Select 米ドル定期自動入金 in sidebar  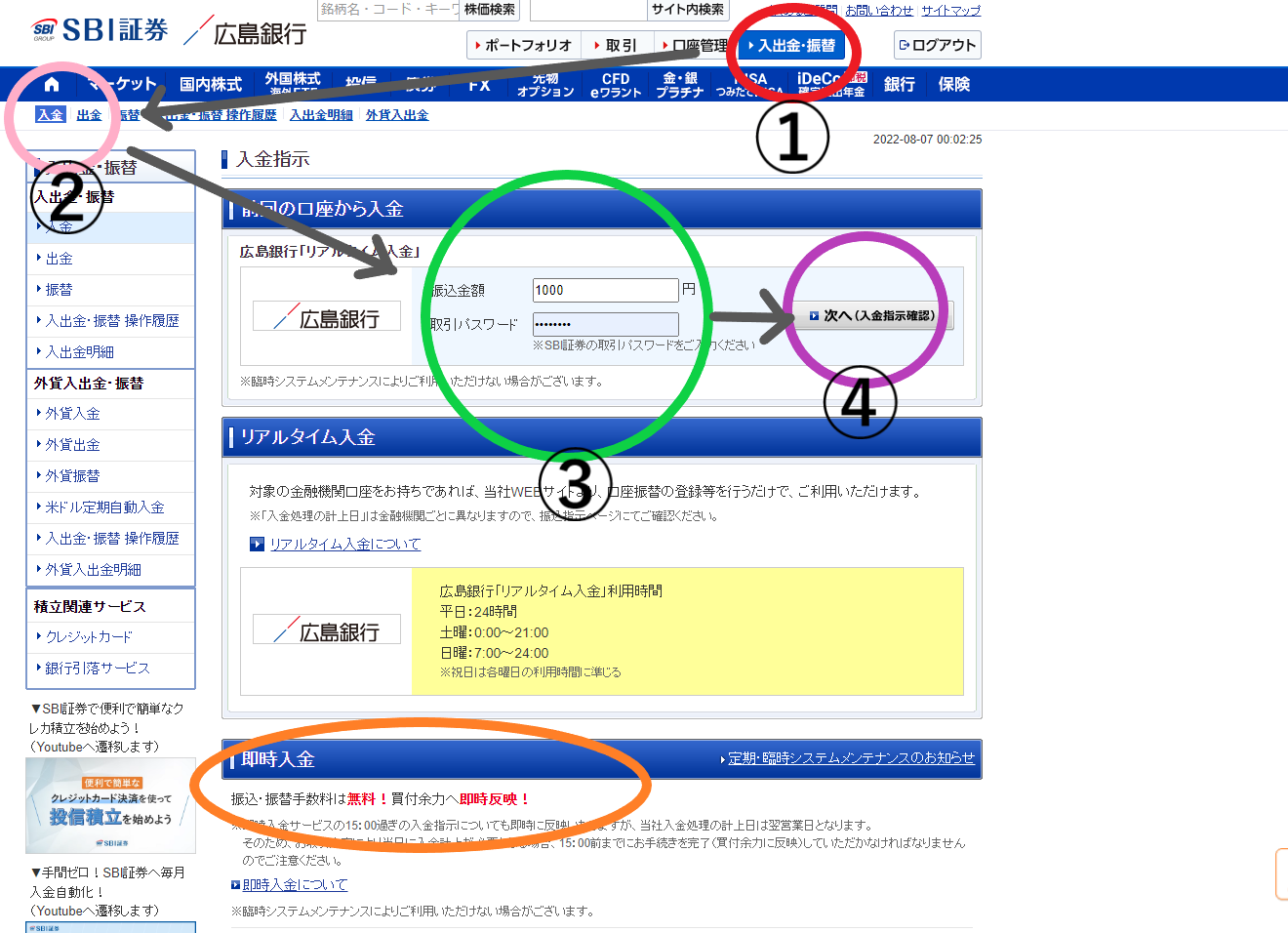pos(104,507)
